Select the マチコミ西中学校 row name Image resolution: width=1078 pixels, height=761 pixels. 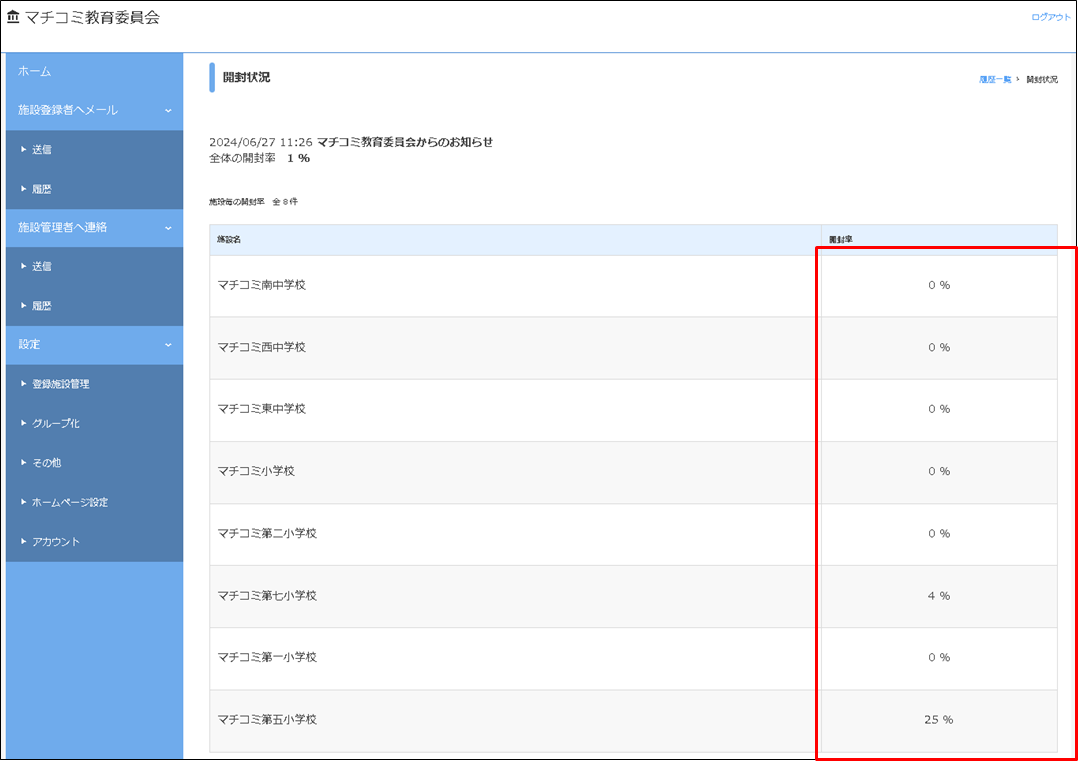point(261,347)
